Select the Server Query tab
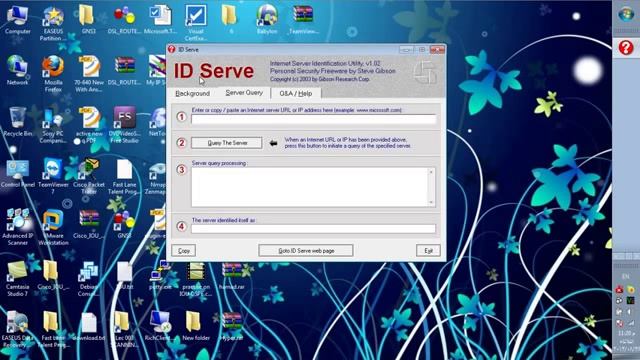The image size is (640, 360). point(244,93)
